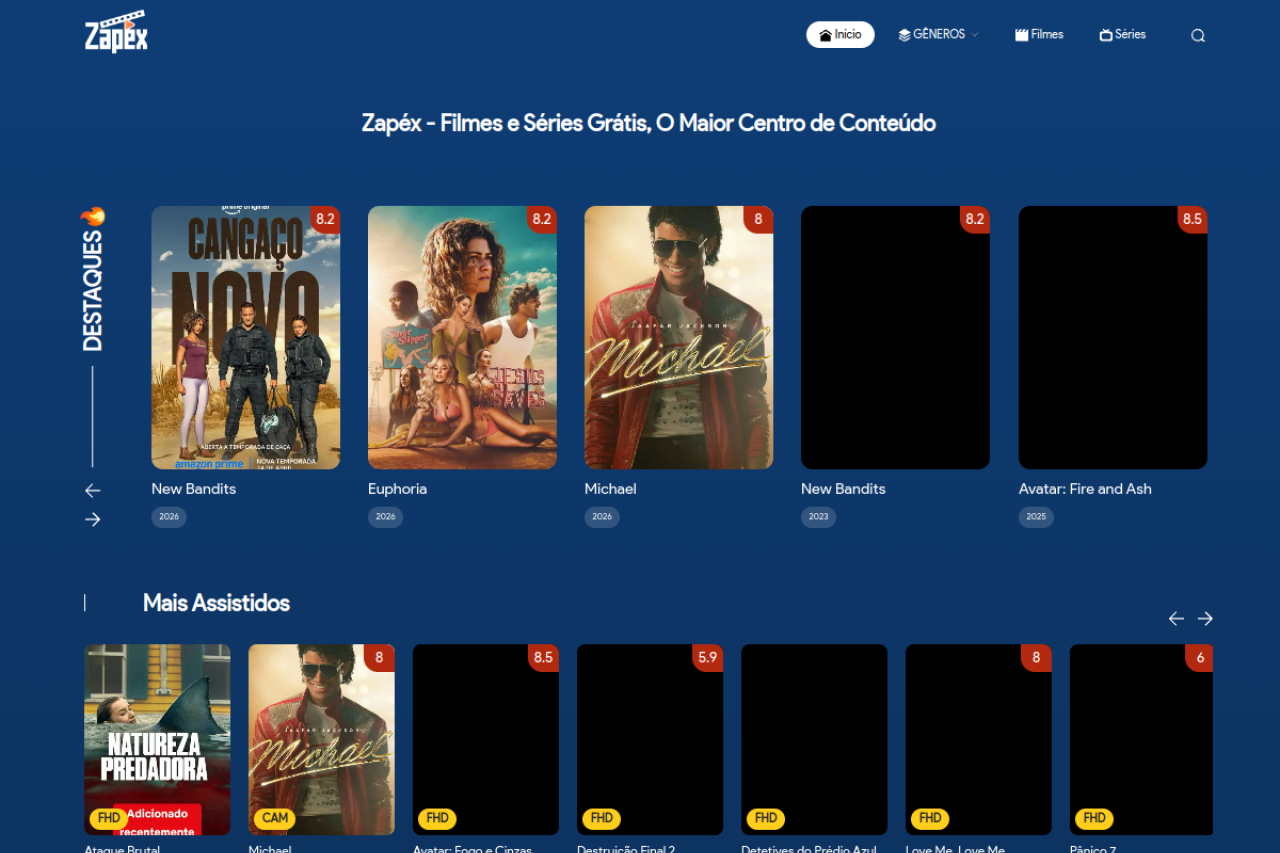Click the Zapéx logo

click(x=116, y=32)
